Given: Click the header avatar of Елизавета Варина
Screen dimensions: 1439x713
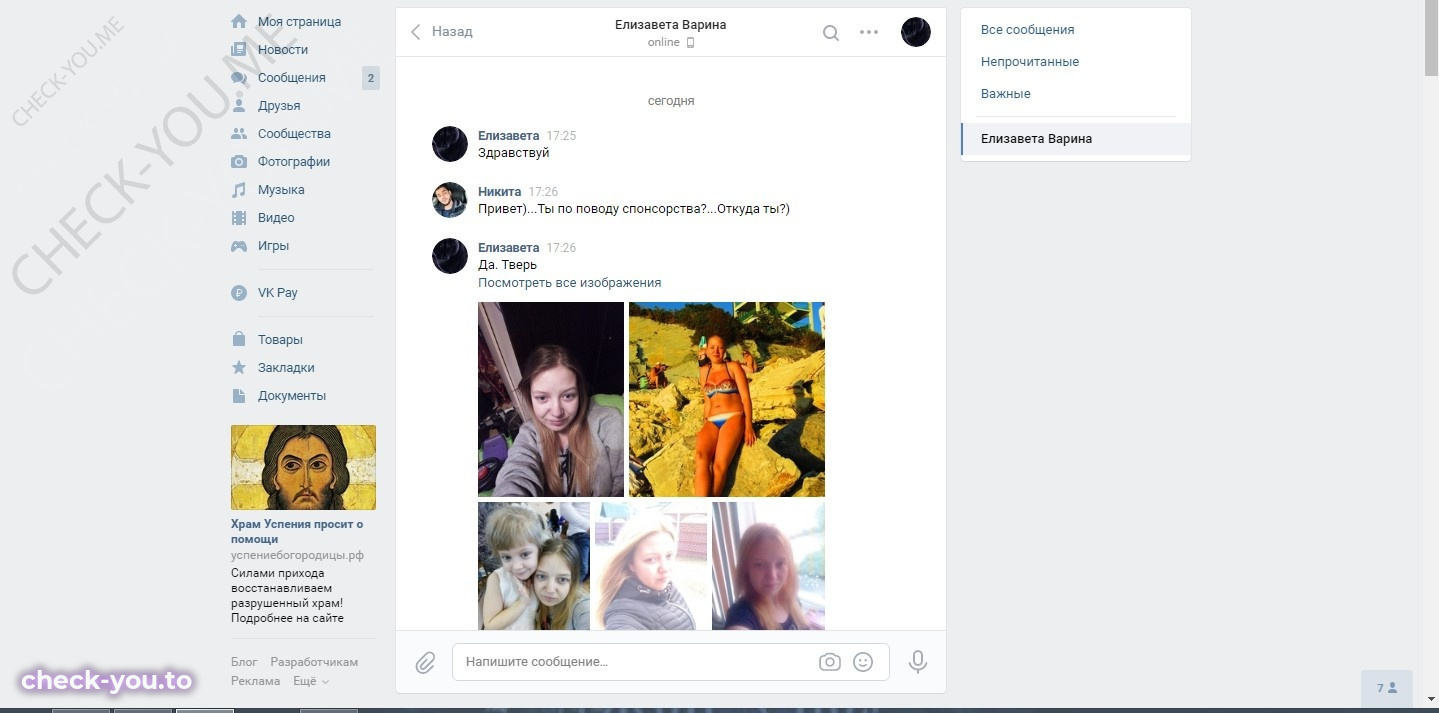Looking at the screenshot, I should coord(916,32).
